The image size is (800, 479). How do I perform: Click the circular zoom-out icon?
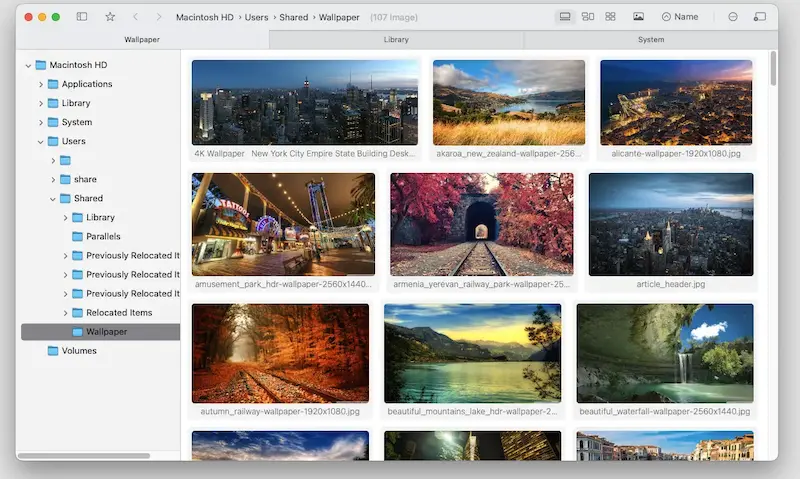click(733, 17)
